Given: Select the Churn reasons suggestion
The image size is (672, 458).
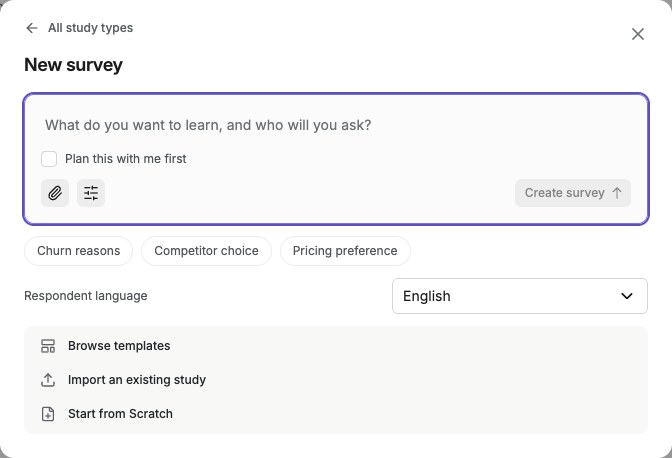Looking at the screenshot, I should tap(78, 251).
